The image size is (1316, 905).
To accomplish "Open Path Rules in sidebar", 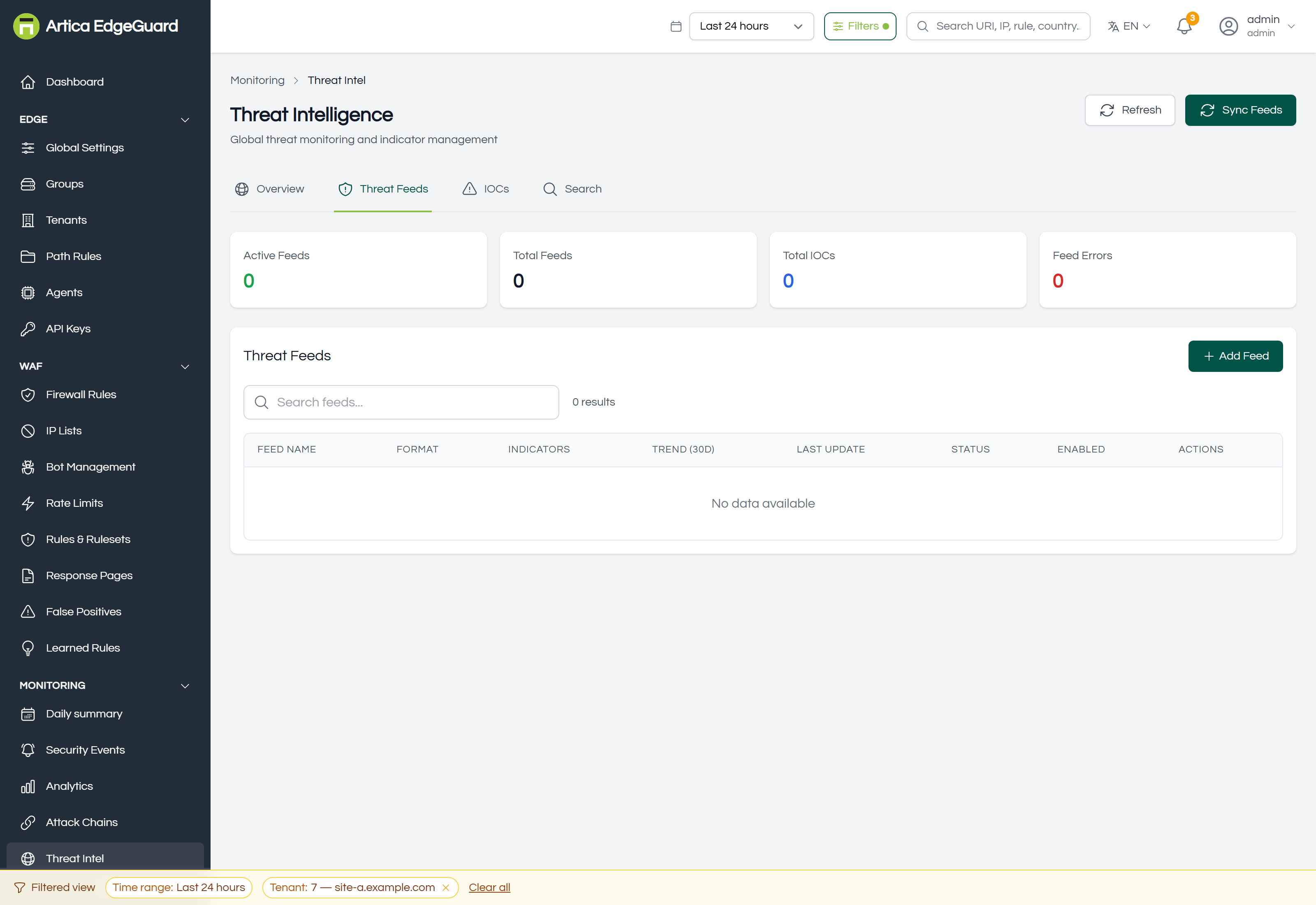I will tap(105, 256).
